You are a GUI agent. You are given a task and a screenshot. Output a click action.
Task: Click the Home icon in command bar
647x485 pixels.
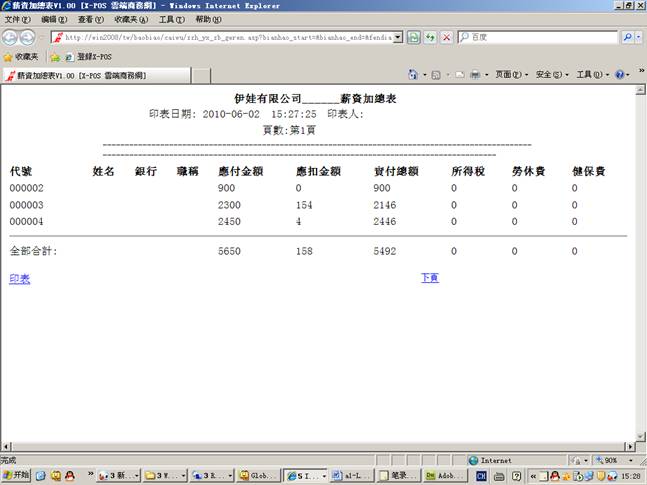pyautogui.click(x=413, y=75)
